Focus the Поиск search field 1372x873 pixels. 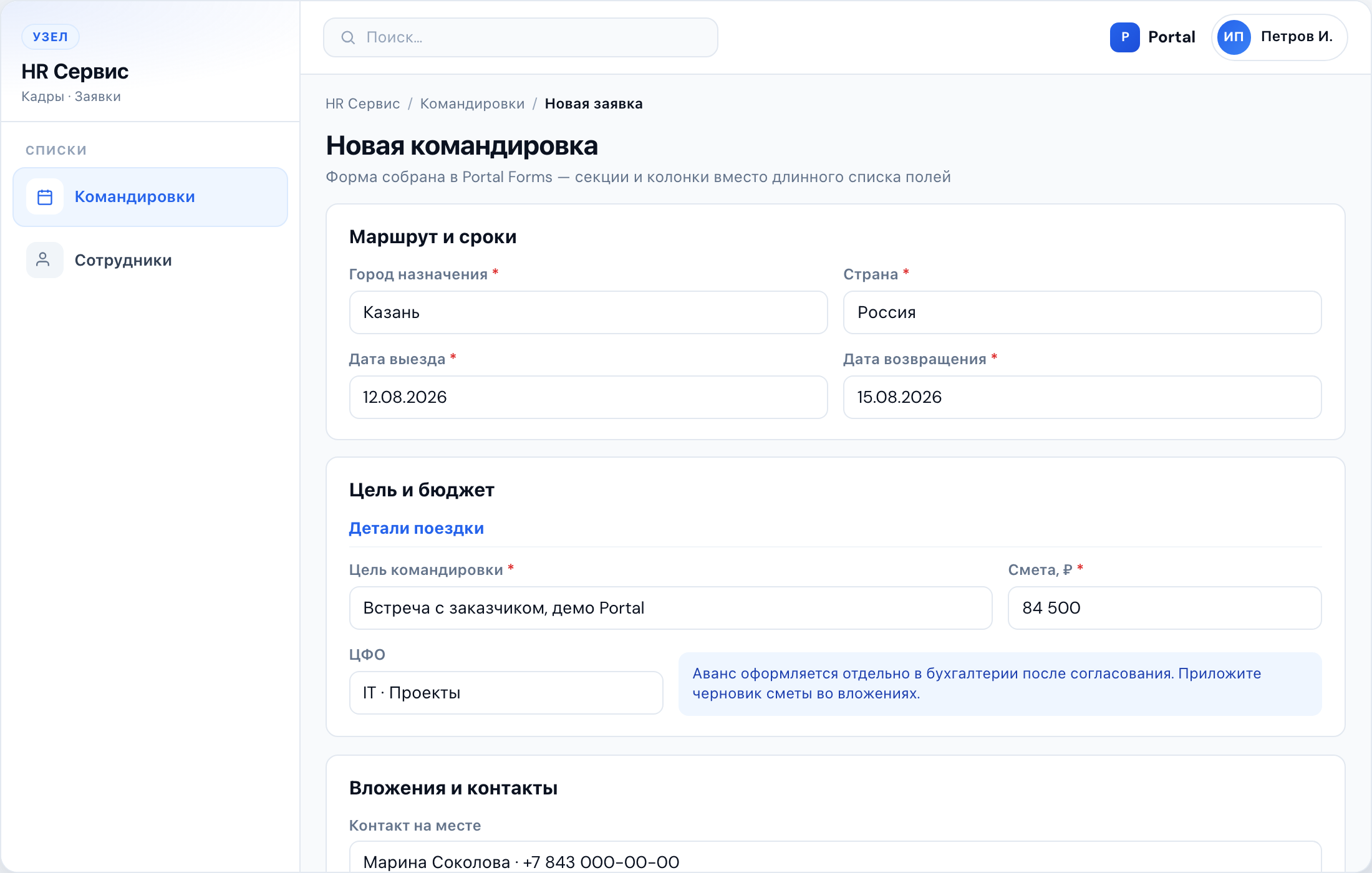point(521,37)
